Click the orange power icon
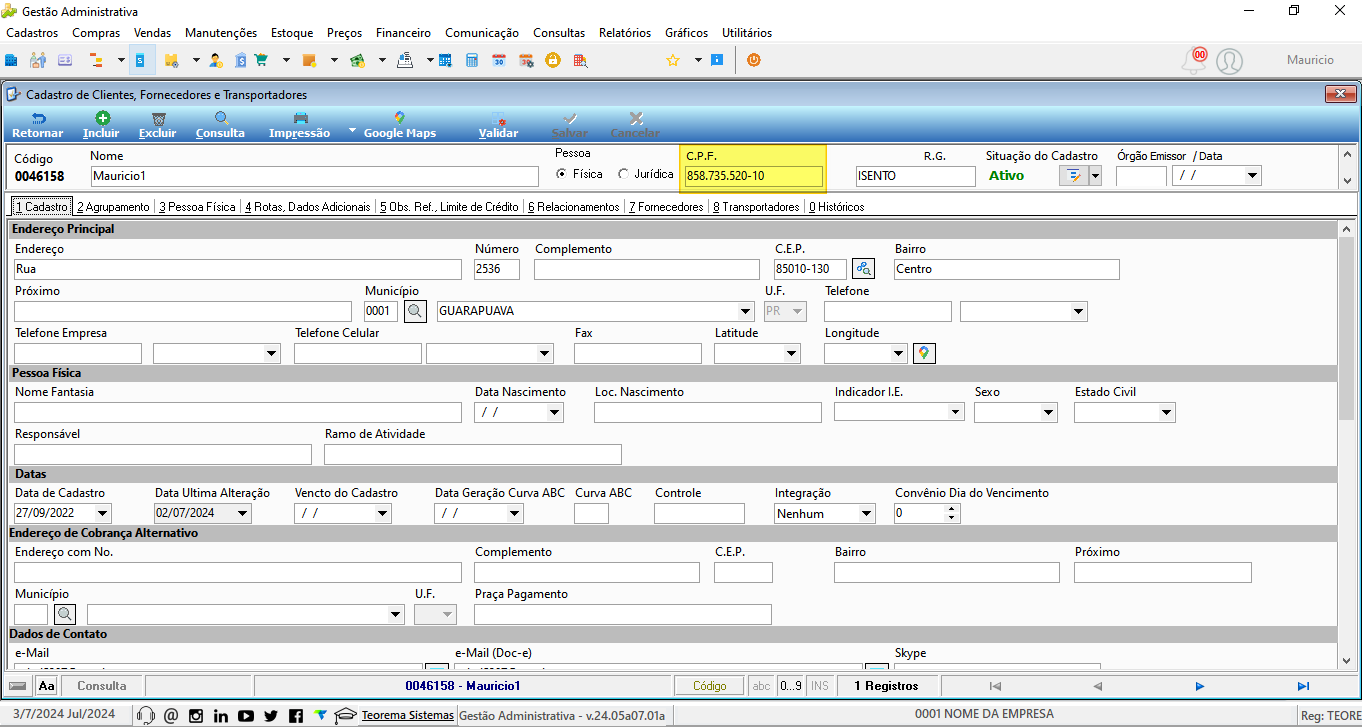The width and height of the screenshot is (1362, 727). click(x=754, y=60)
